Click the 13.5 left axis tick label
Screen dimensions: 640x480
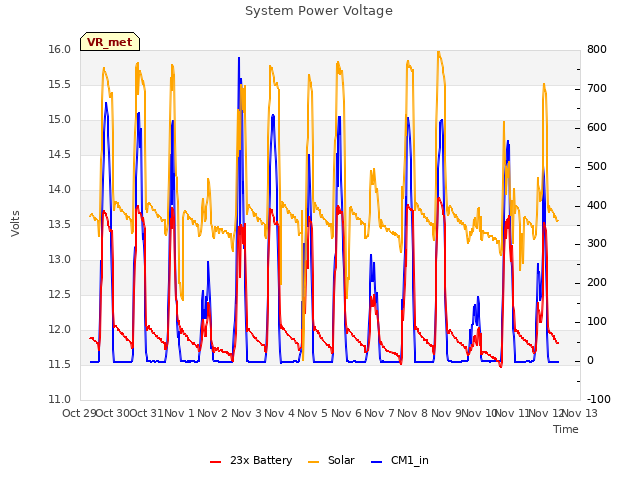(60, 224)
